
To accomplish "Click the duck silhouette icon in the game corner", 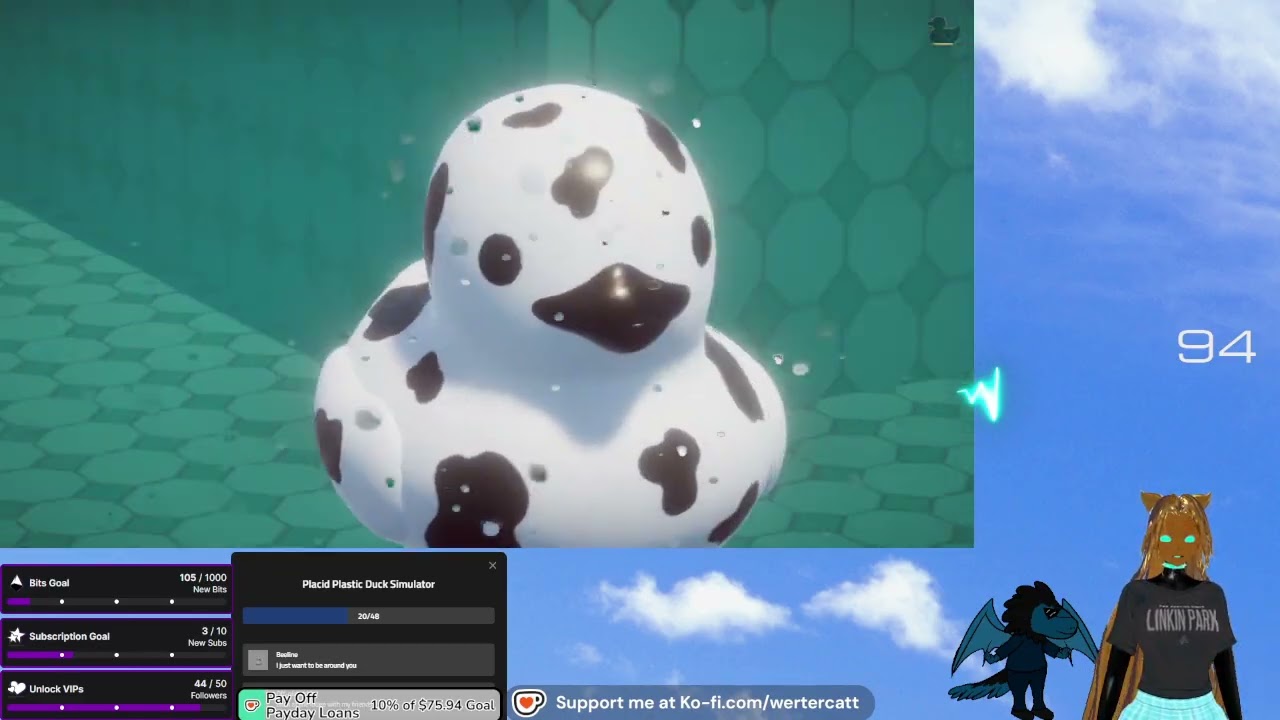I will (943, 31).
